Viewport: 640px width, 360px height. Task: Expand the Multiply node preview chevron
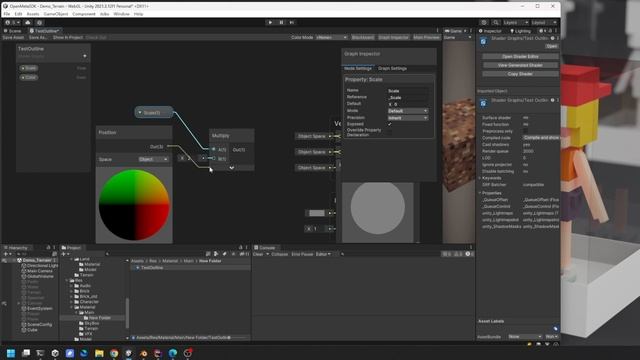(x=231, y=167)
